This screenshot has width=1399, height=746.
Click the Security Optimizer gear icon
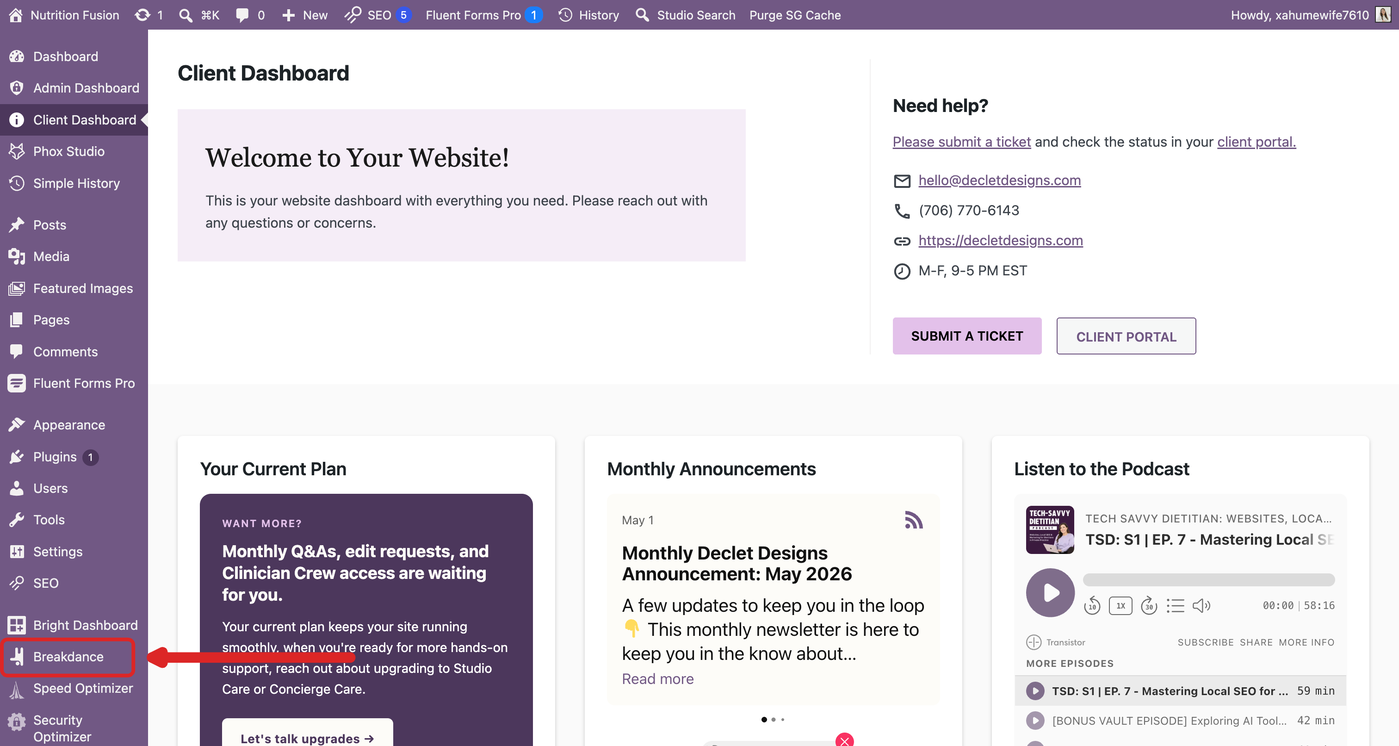(x=16, y=721)
